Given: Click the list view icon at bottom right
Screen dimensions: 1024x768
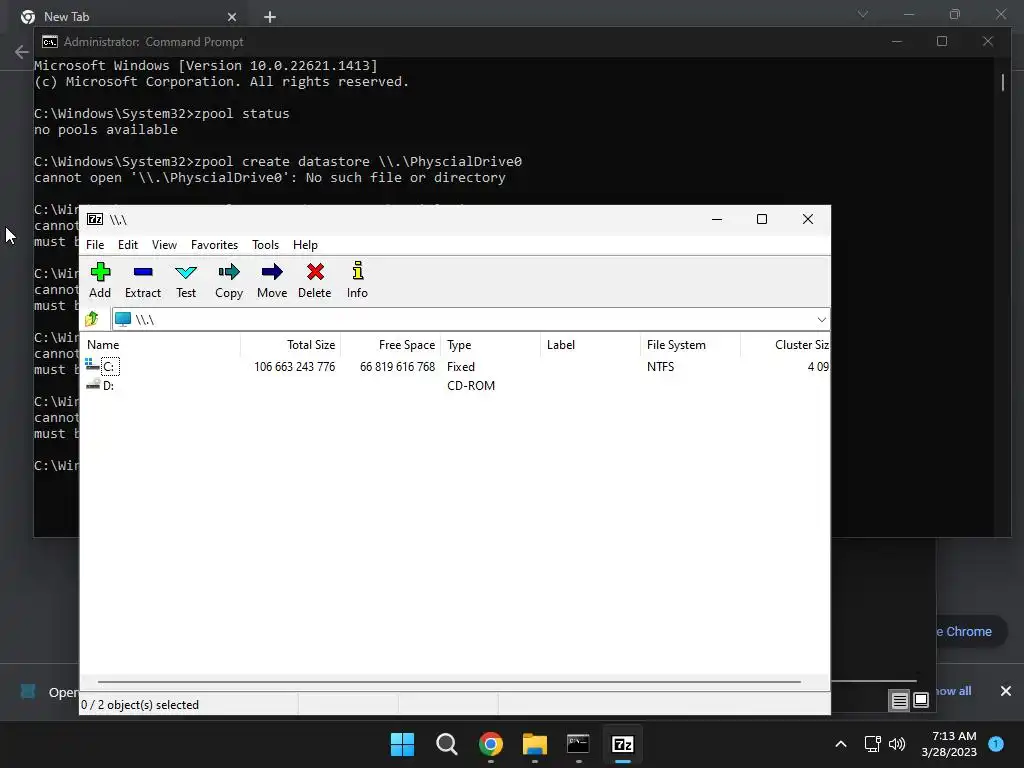Looking at the screenshot, I should tap(899, 701).
